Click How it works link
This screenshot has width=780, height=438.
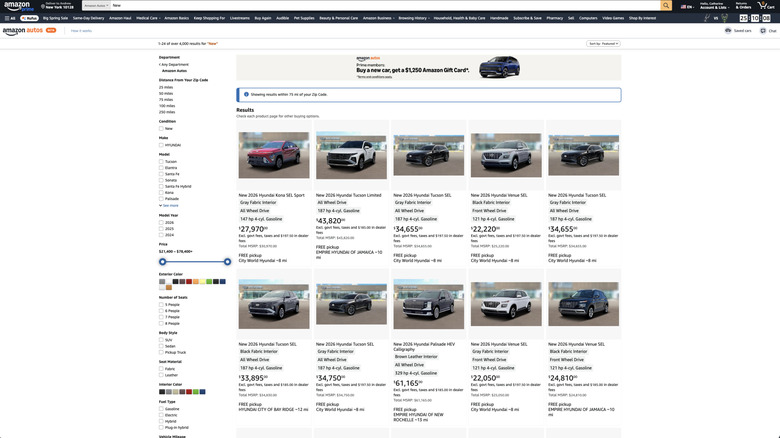81,31
